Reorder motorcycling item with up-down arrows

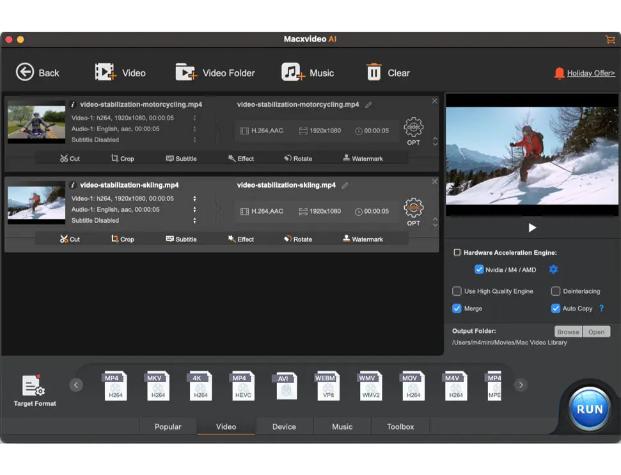(x=435, y=141)
